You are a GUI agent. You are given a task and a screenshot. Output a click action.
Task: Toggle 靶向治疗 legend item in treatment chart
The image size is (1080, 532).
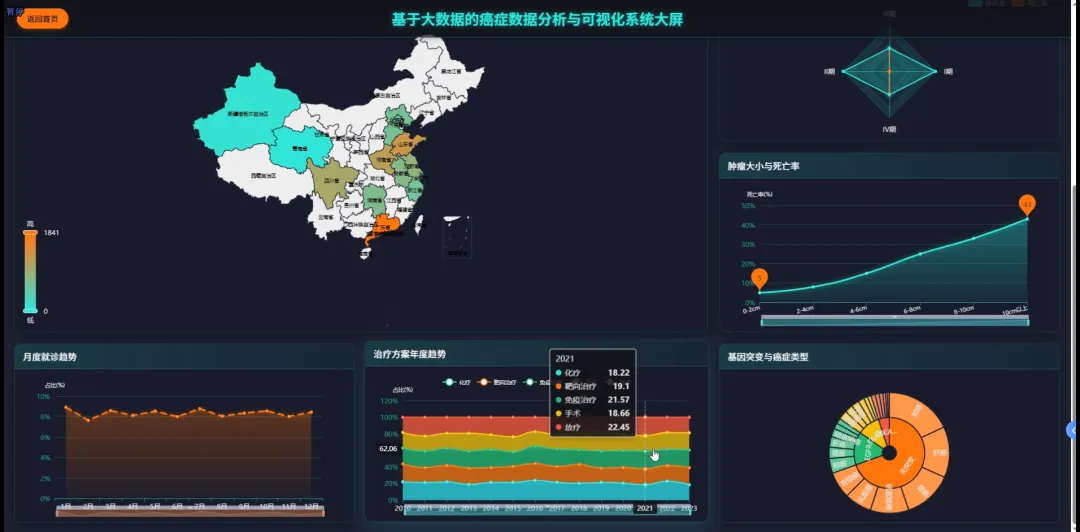[x=498, y=382]
